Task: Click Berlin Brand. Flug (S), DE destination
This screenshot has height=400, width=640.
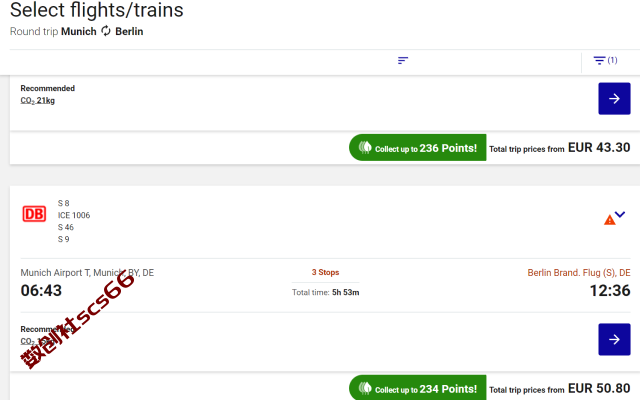Action: 579,273
